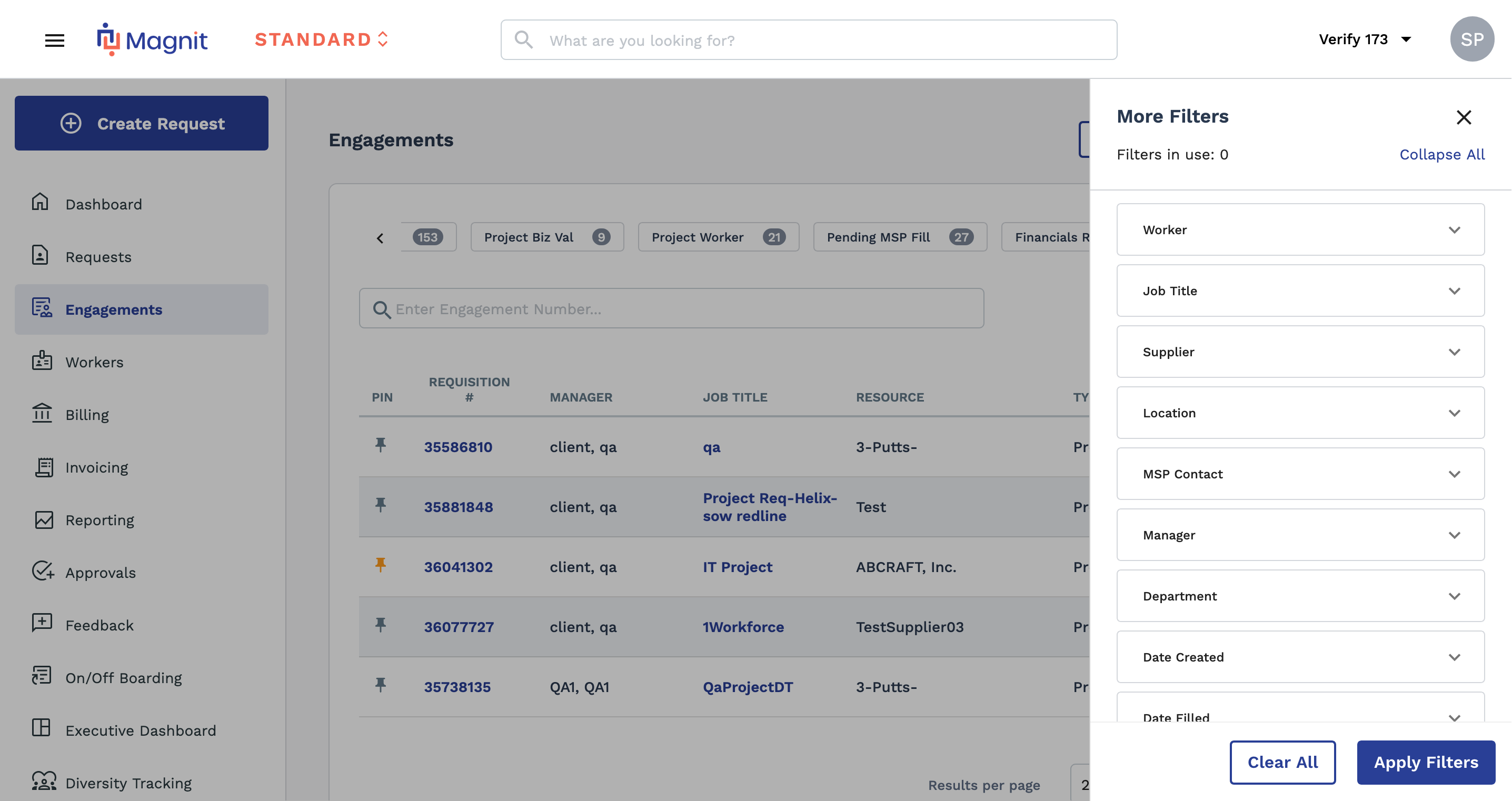Open requisition 36077727 link

coord(459,627)
